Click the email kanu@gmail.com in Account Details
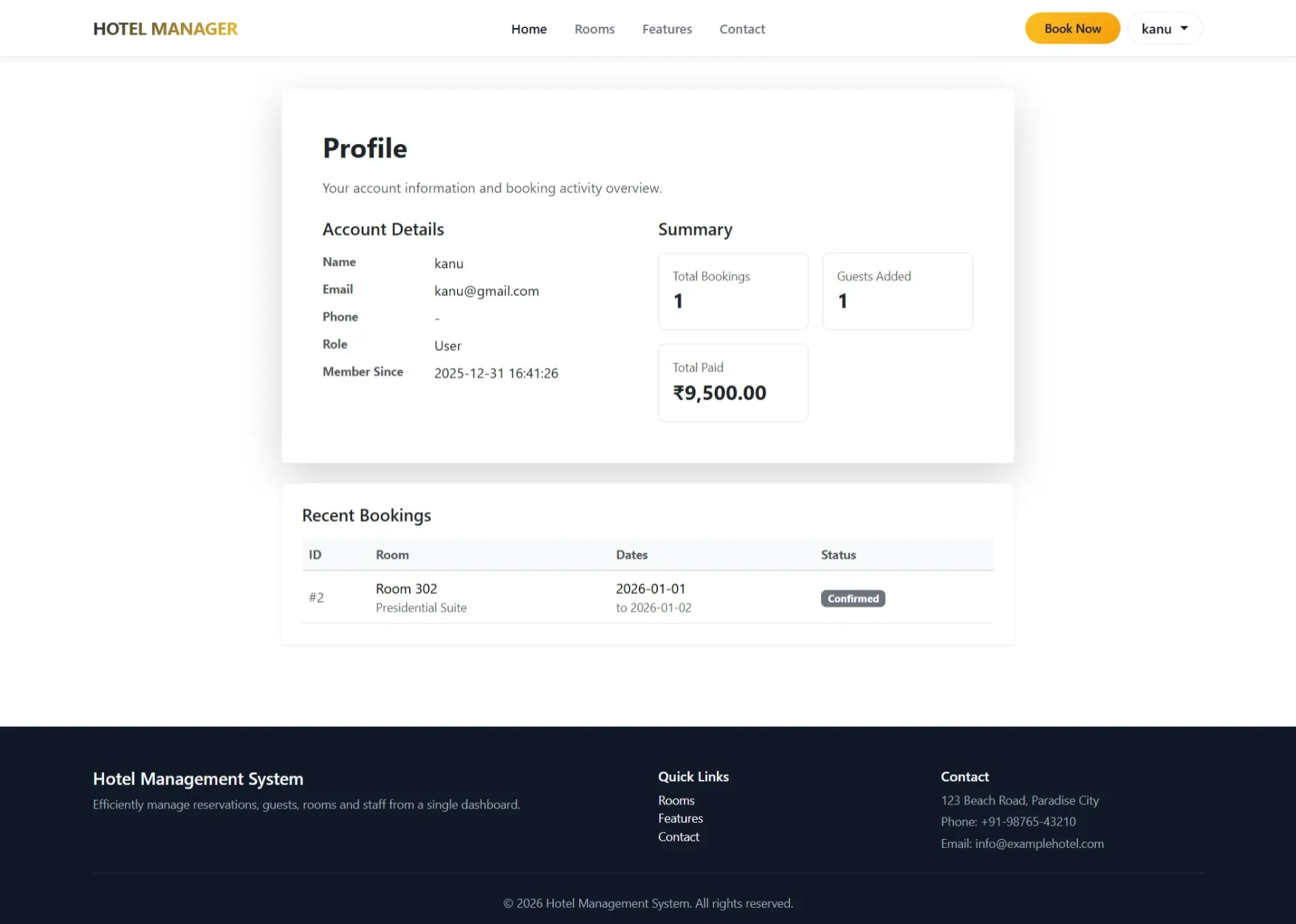This screenshot has width=1296, height=924. [487, 291]
